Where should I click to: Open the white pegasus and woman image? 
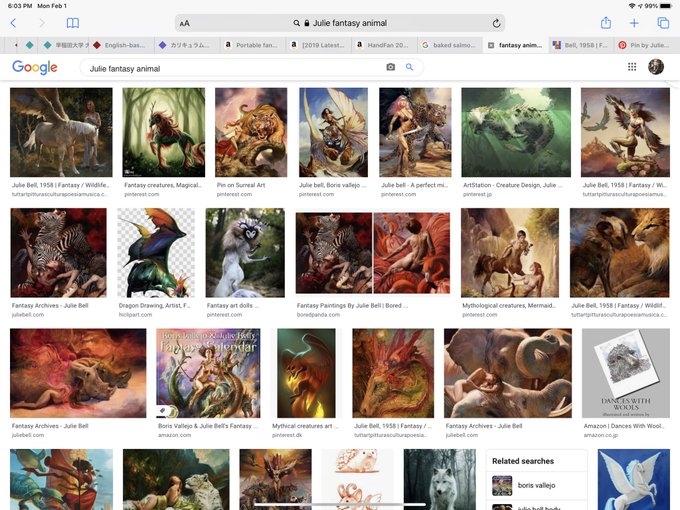(x=61, y=132)
